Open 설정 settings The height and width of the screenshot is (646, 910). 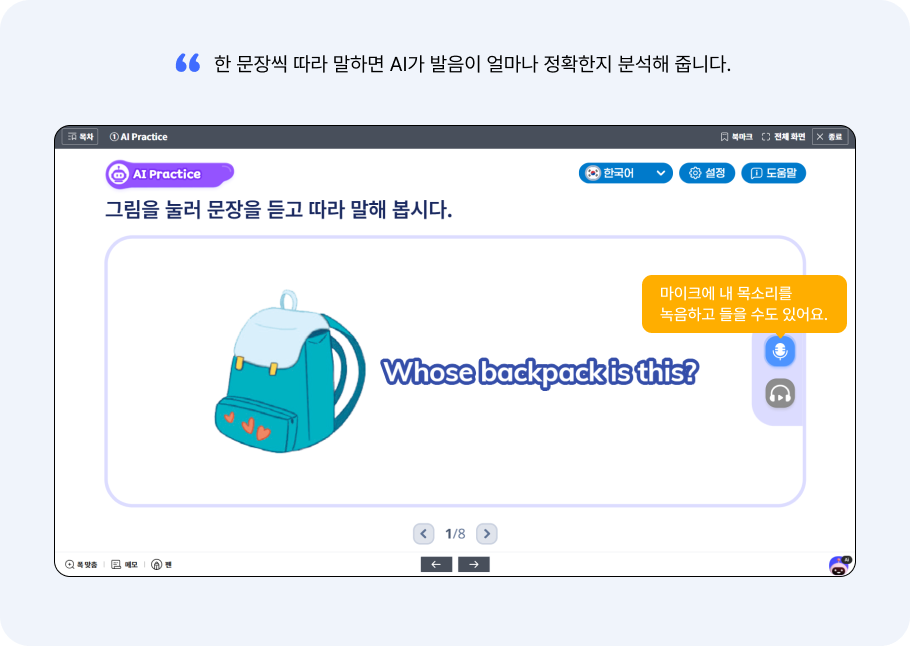click(x=707, y=173)
